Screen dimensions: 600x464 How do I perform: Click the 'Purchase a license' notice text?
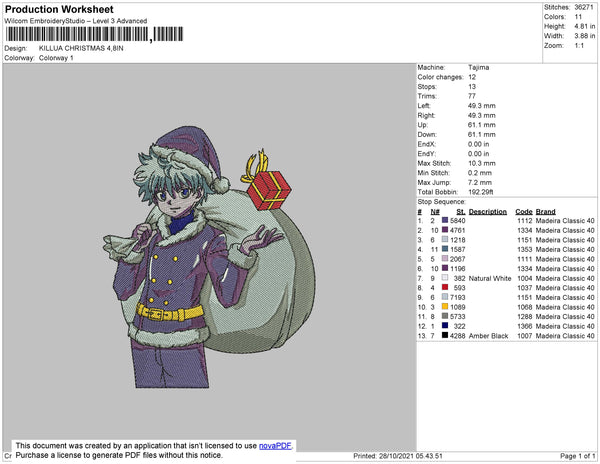[x=119, y=455]
